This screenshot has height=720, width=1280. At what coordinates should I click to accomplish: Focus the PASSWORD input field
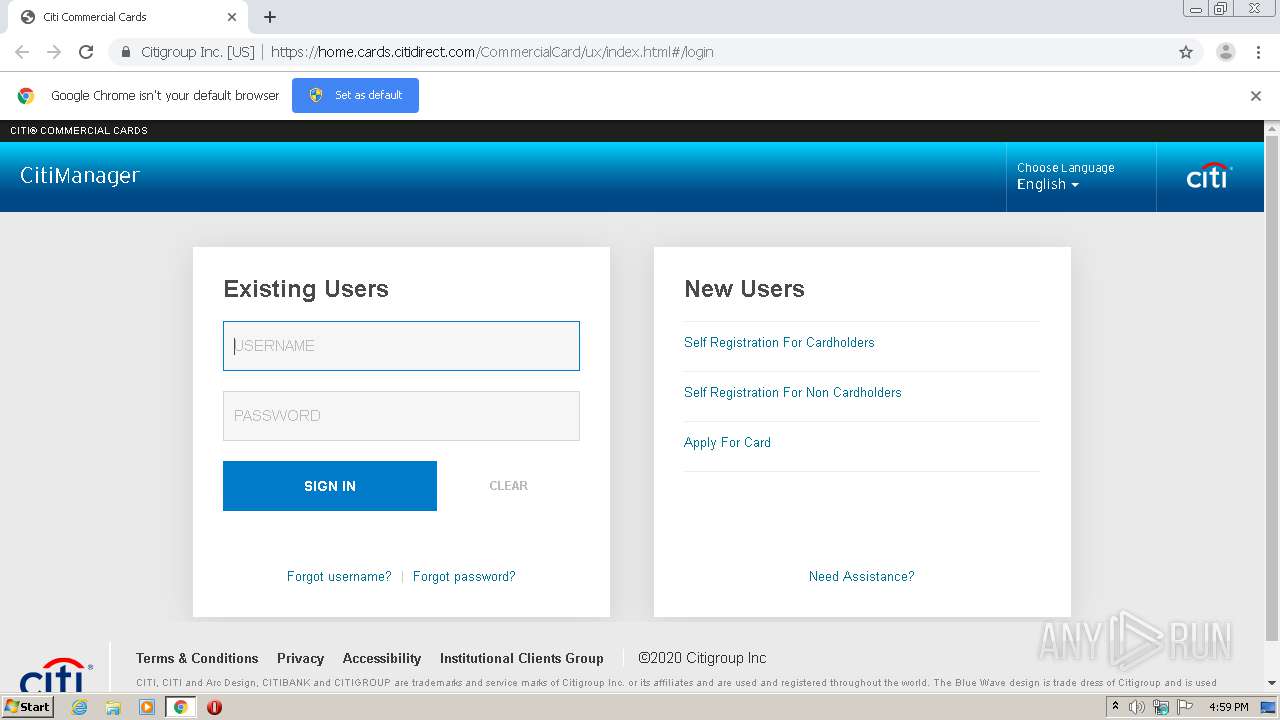[401, 416]
